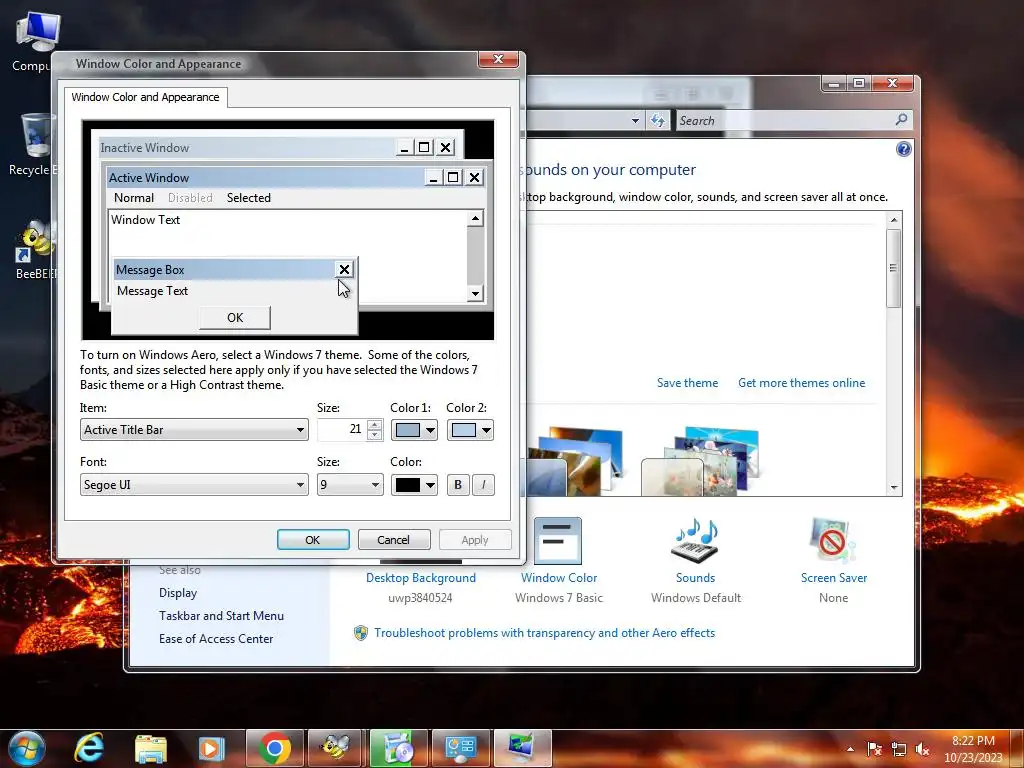Image resolution: width=1024 pixels, height=768 pixels.
Task: Click the Message Text in preview
Action: tap(152, 291)
